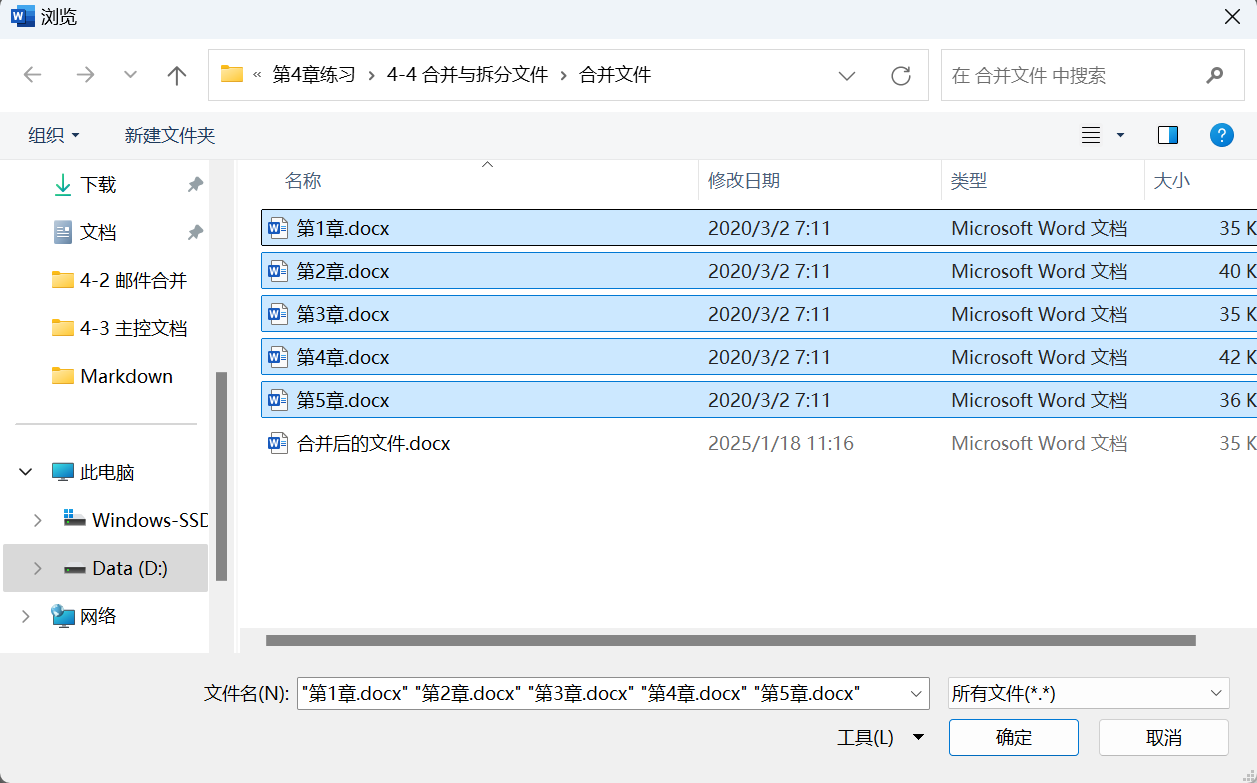Image resolution: width=1257 pixels, height=783 pixels.
Task: Go forward with the forward arrow
Action: (x=85, y=75)
